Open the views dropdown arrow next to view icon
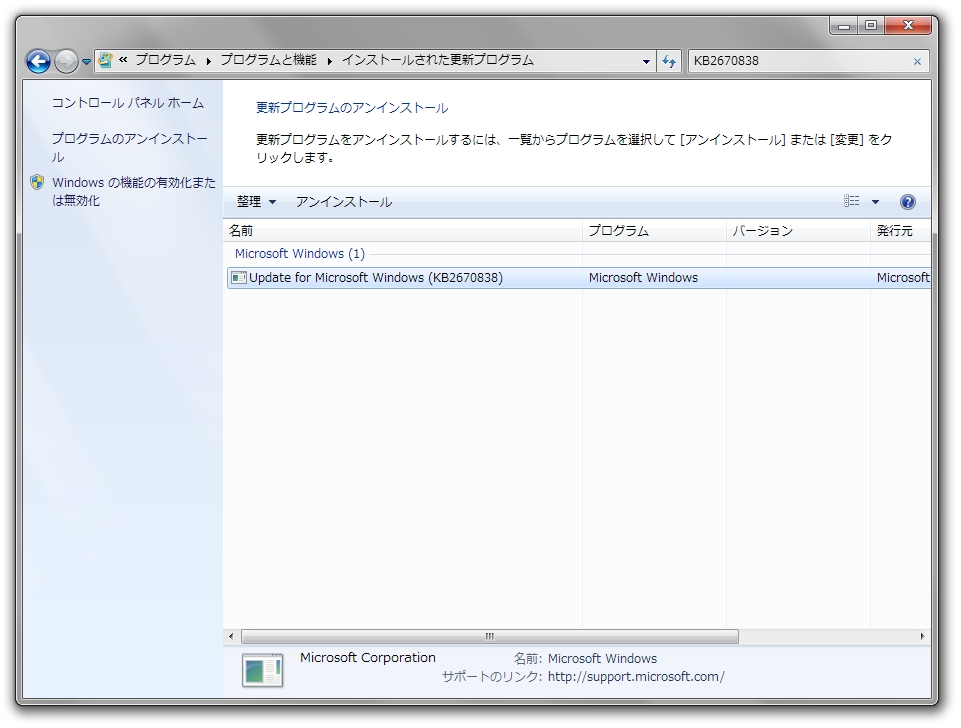The width and height of the screenshot is (961, 728). (x=874, y=201)
